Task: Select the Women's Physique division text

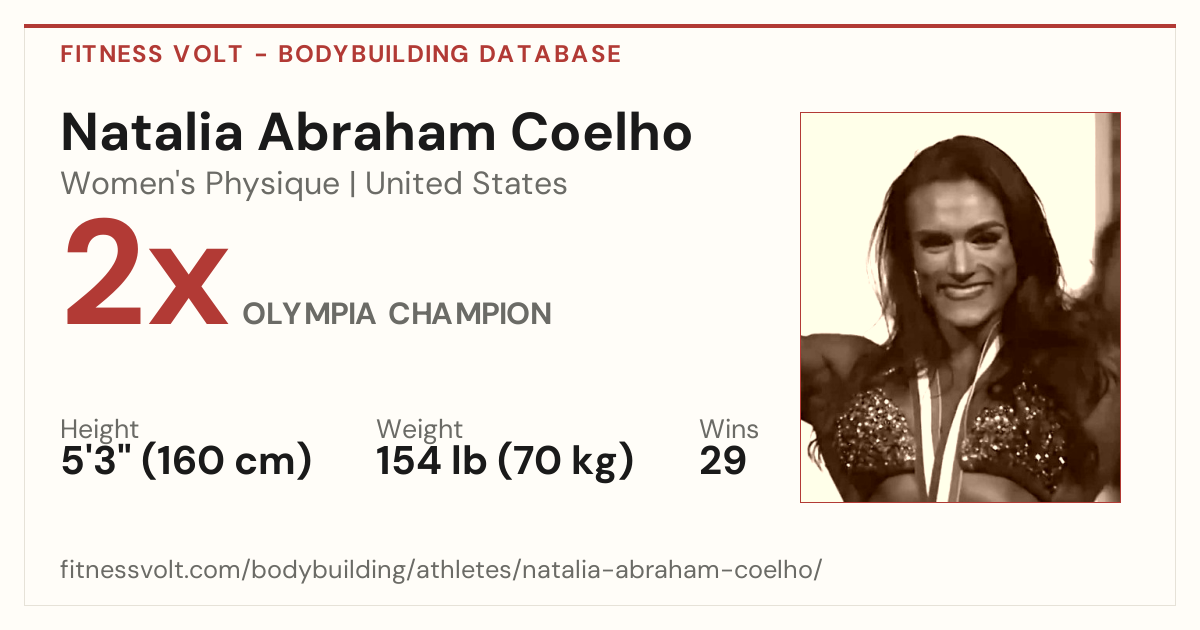Action: click(200, 184)
